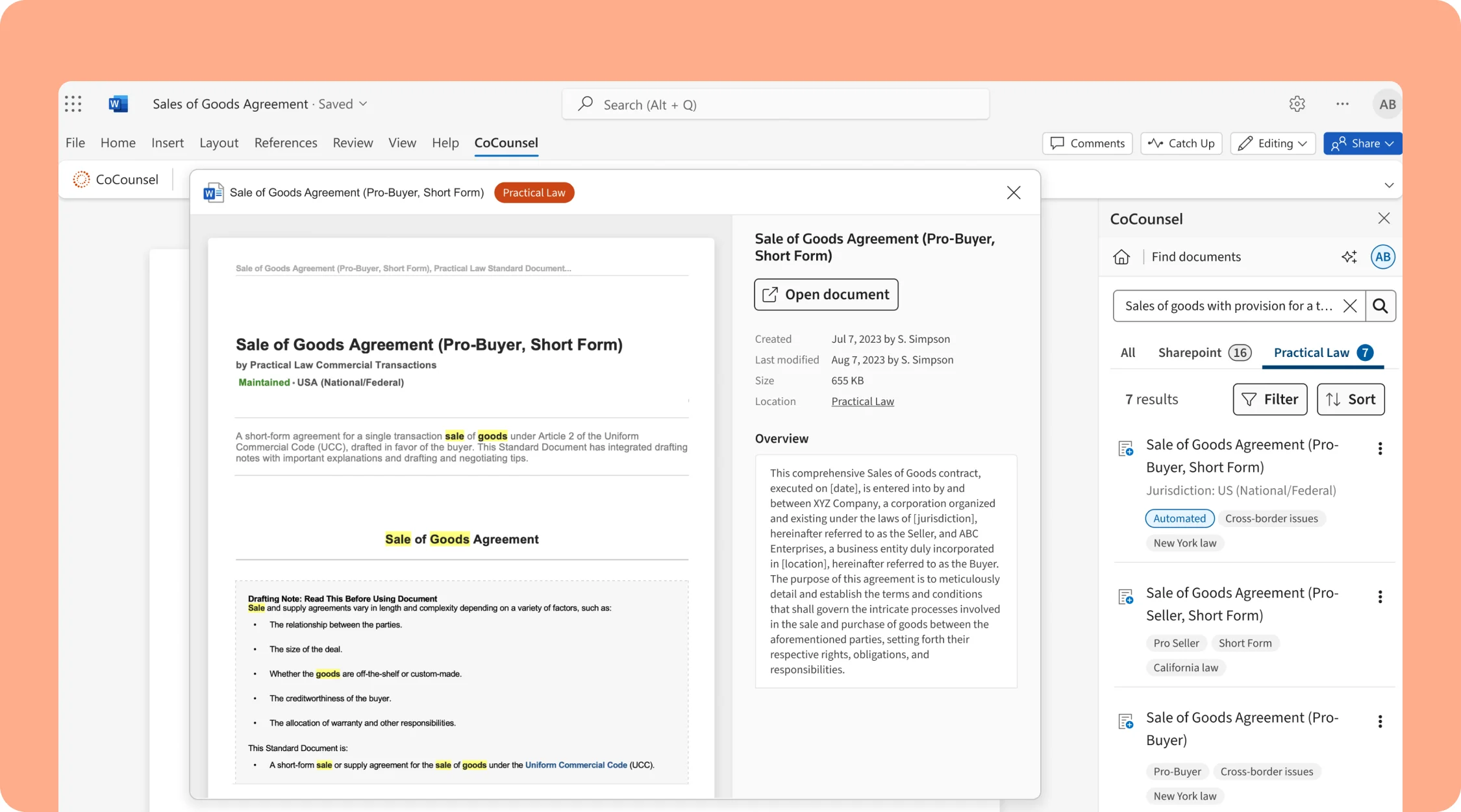Click the CoCounsel home icon
This screenshot has height=812, width=1461.
tap(1121, 257)
